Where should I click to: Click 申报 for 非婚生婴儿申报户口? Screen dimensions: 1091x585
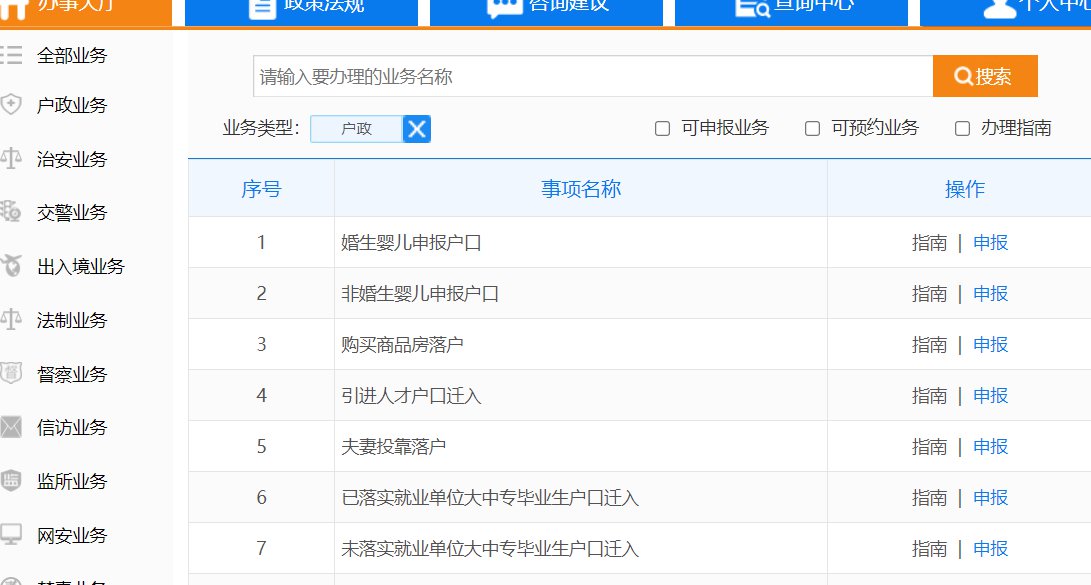[990, 294]
